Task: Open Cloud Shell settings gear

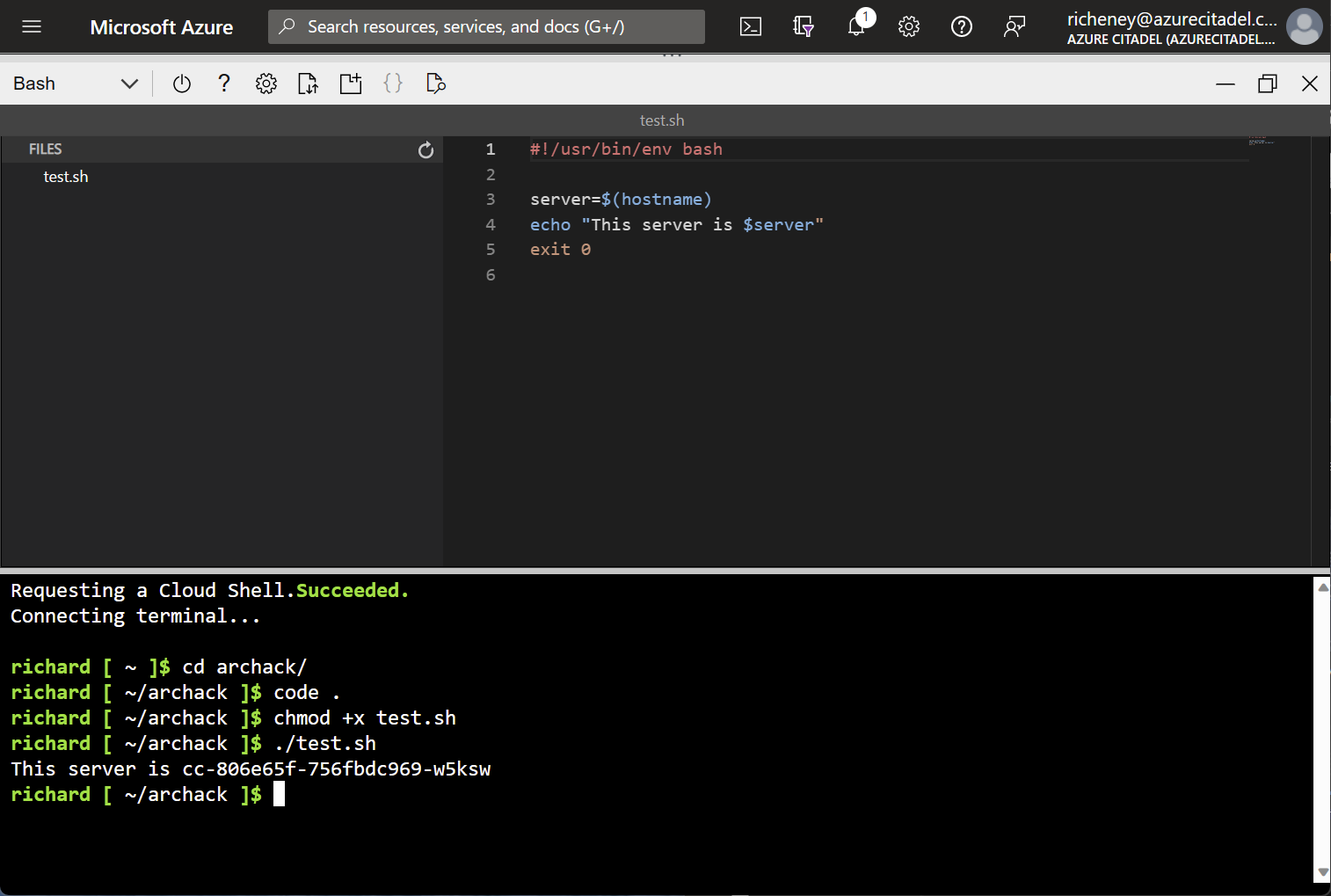Action: point(266,84)
